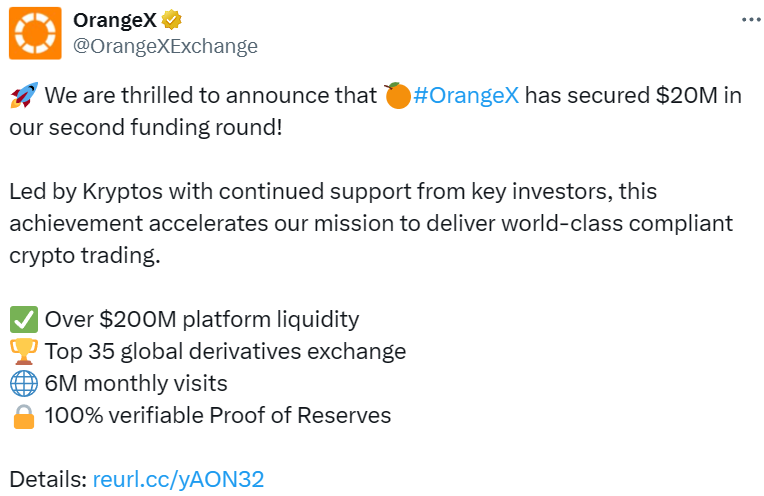This screenshot has width=764, height=496.
Task: Click "Over $200M platform liquidity" line
Action: (201, 320)
